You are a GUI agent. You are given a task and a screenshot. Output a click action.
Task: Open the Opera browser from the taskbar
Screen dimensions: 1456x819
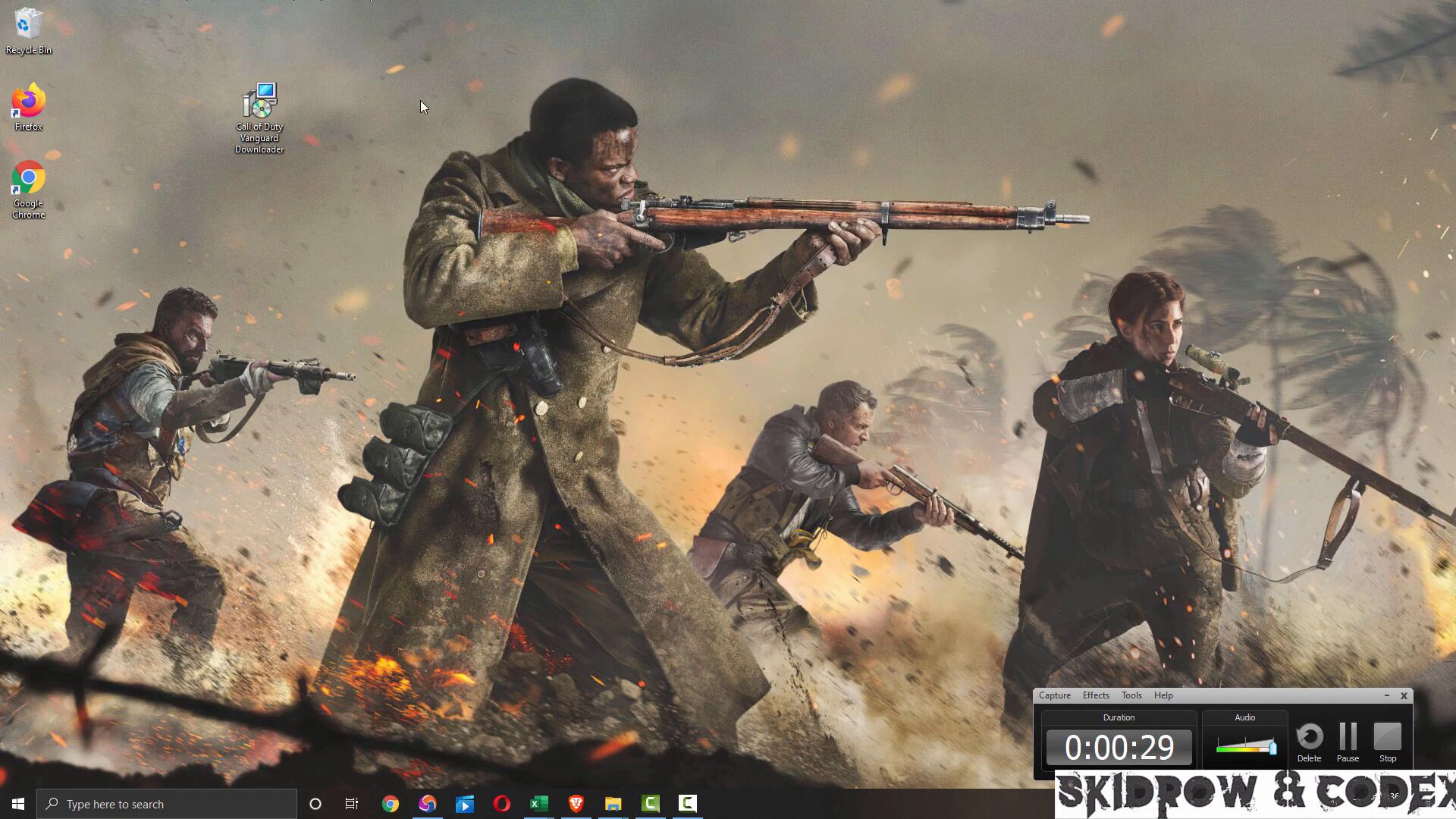[501, 804]
